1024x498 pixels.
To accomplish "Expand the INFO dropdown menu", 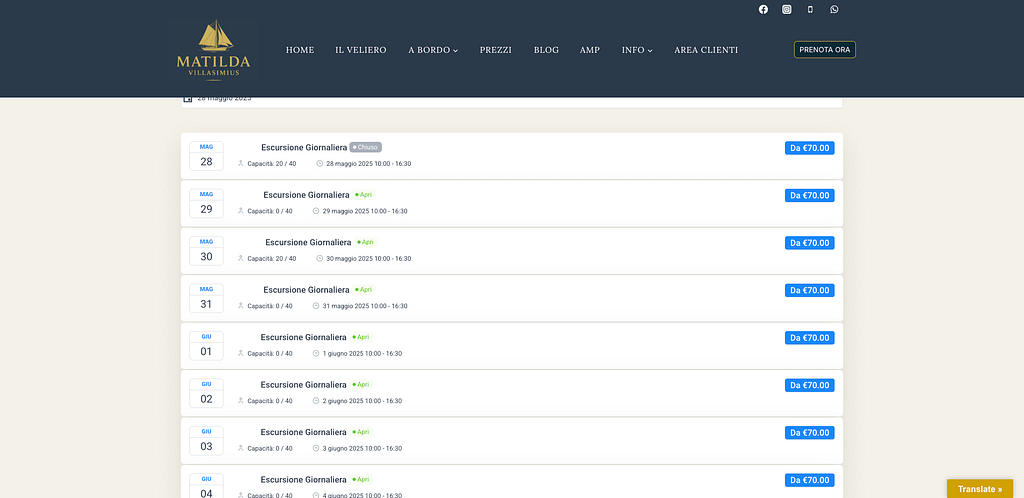I will 636,50.
